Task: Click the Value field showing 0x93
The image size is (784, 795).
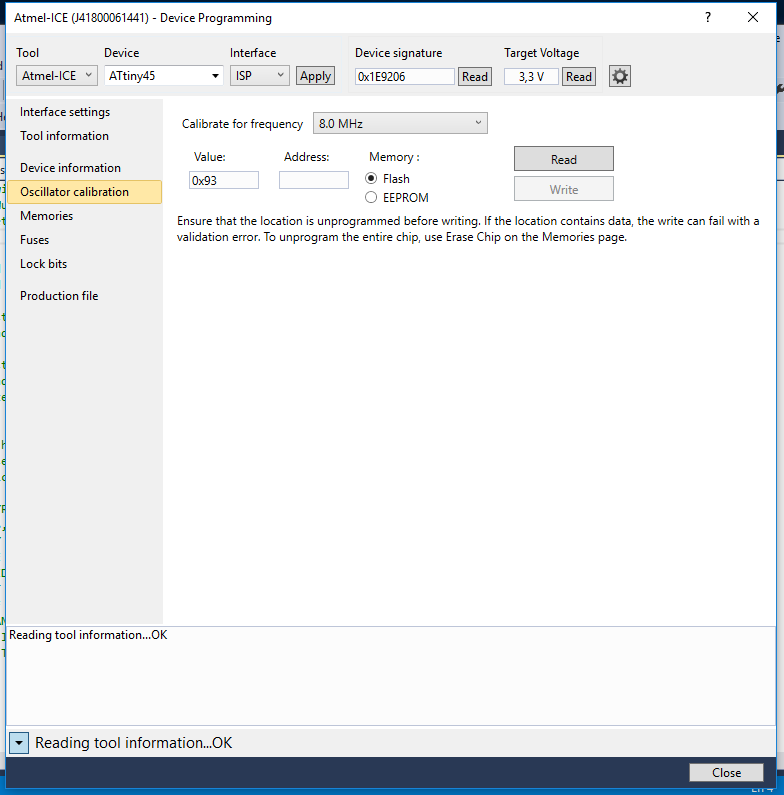Action: 224,180
